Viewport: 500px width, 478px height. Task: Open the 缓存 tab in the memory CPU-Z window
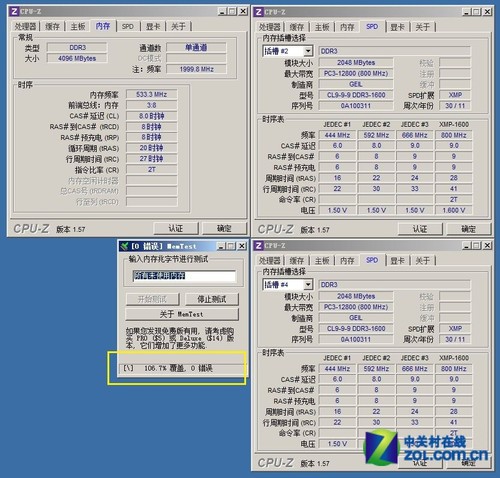52,26
